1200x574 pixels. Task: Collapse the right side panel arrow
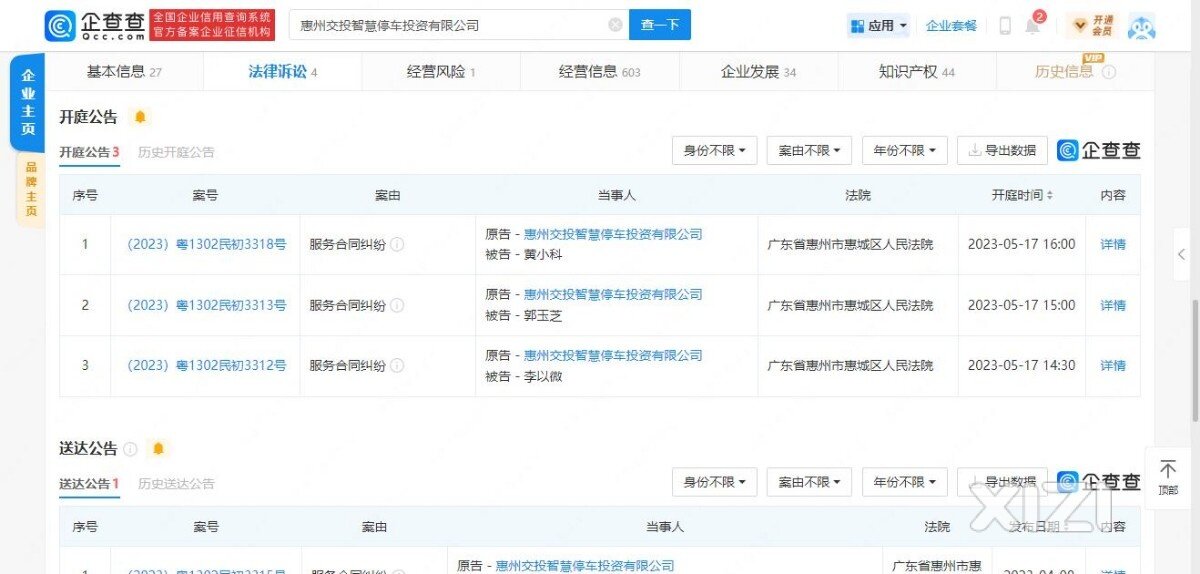[x=1181, y=256]
